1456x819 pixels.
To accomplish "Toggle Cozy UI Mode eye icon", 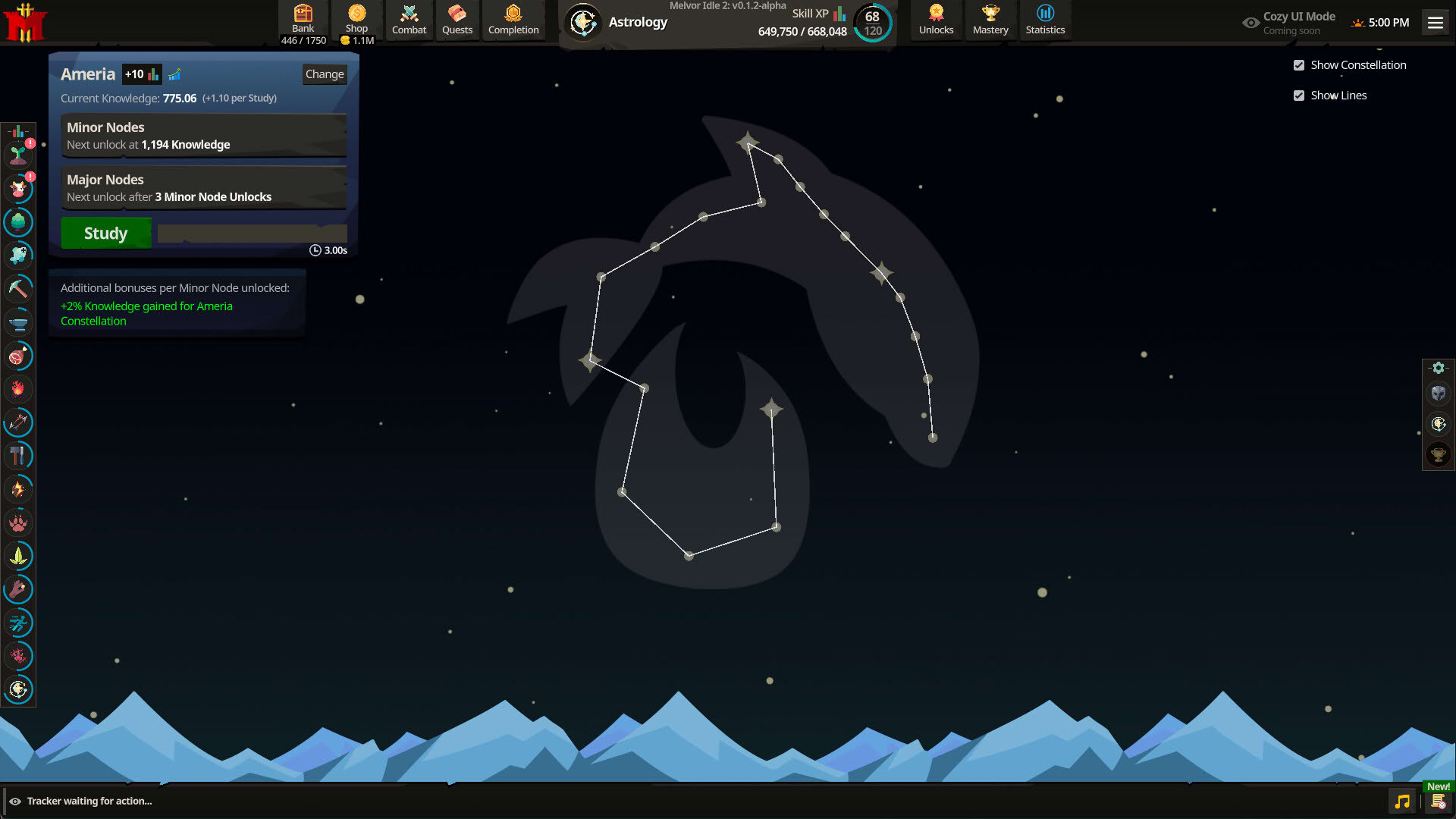I will [x=1250, y=23].
